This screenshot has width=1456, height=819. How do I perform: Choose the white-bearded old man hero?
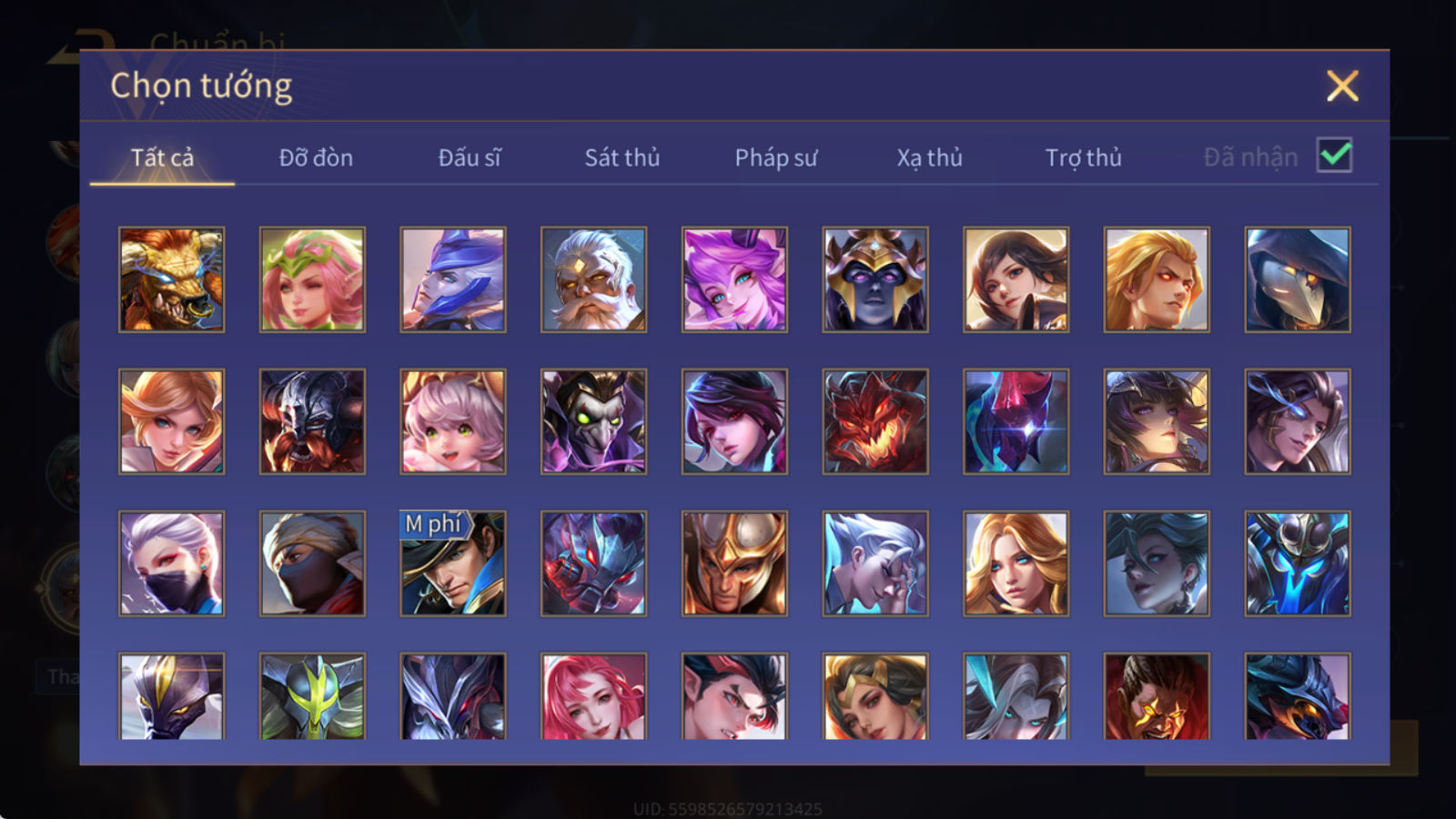click(593, 279)
